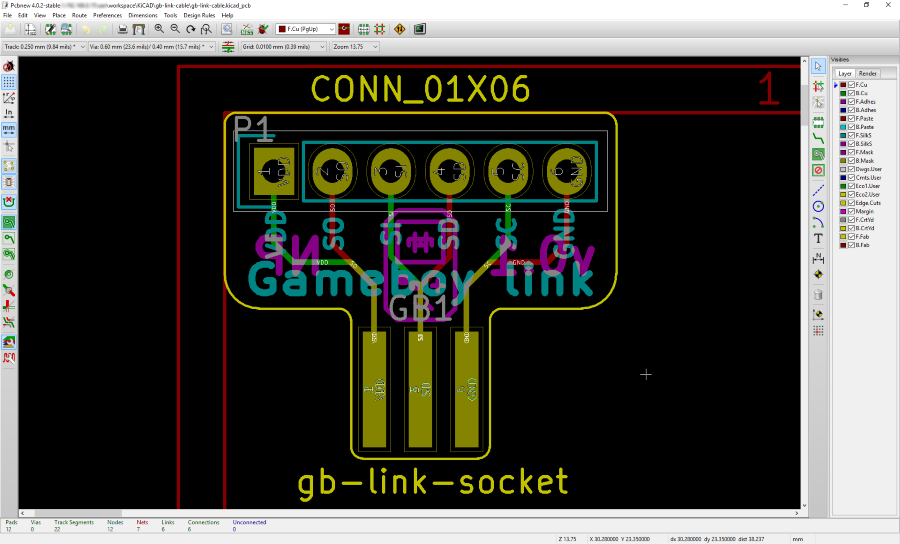Screen dimensions: 900x544
Task: Click the undo arrow icon
Action: click(x=86, y=29)
